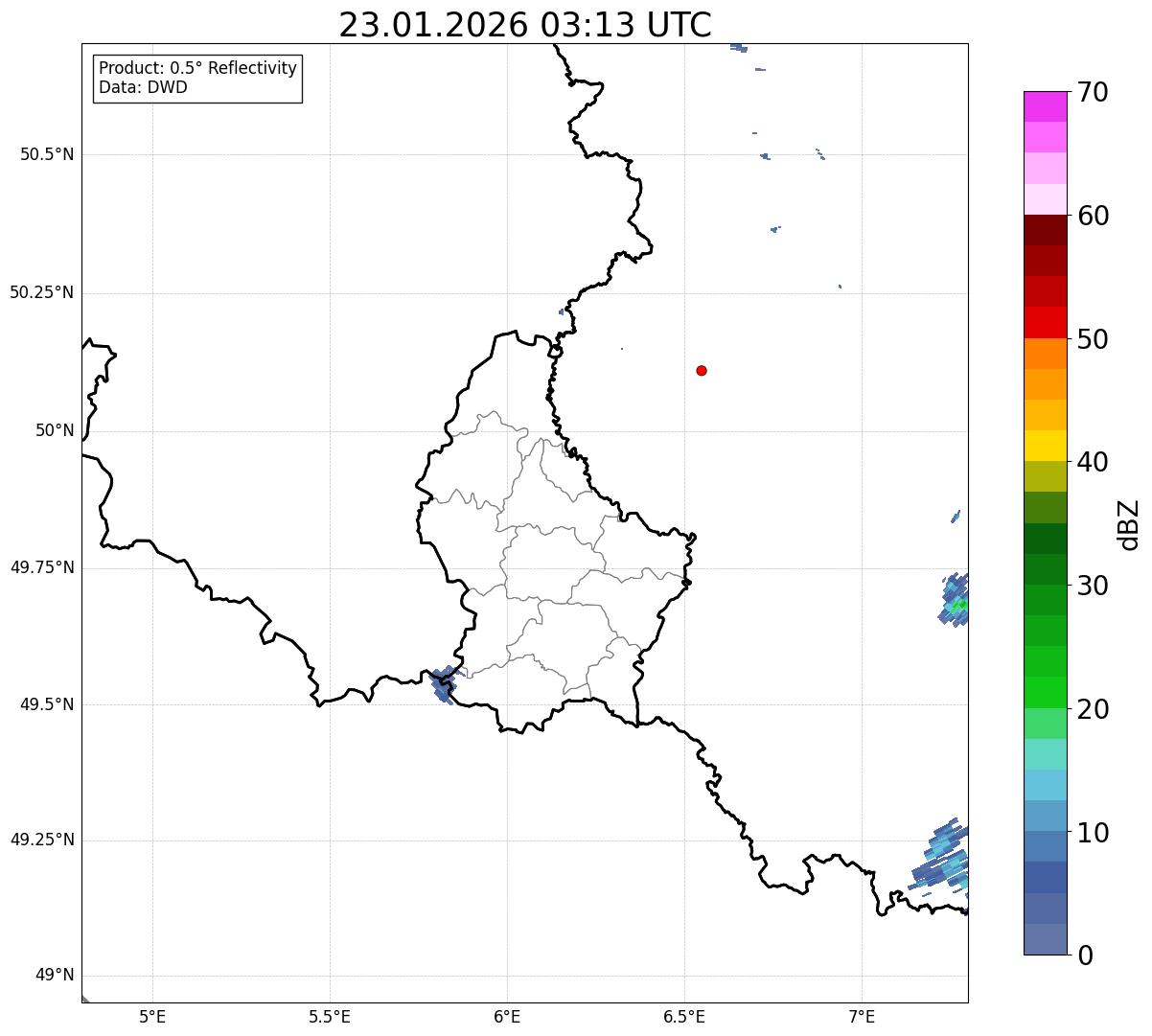Click the 0 tick on the colorbar
Image resolution: width=1152 pixels, height=1036 pixels.
point(1085,955)
